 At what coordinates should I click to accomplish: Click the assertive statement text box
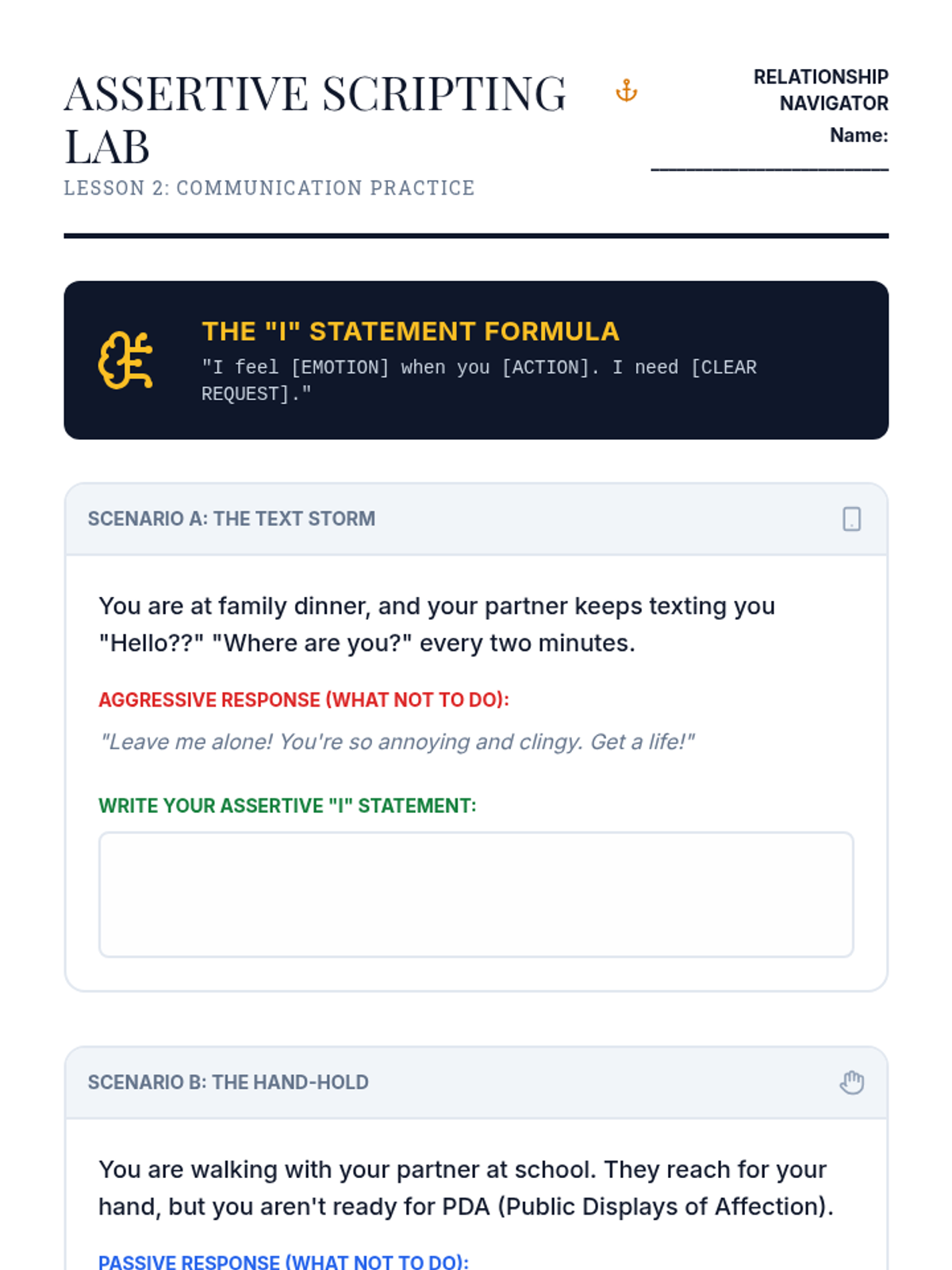[476, 895]
